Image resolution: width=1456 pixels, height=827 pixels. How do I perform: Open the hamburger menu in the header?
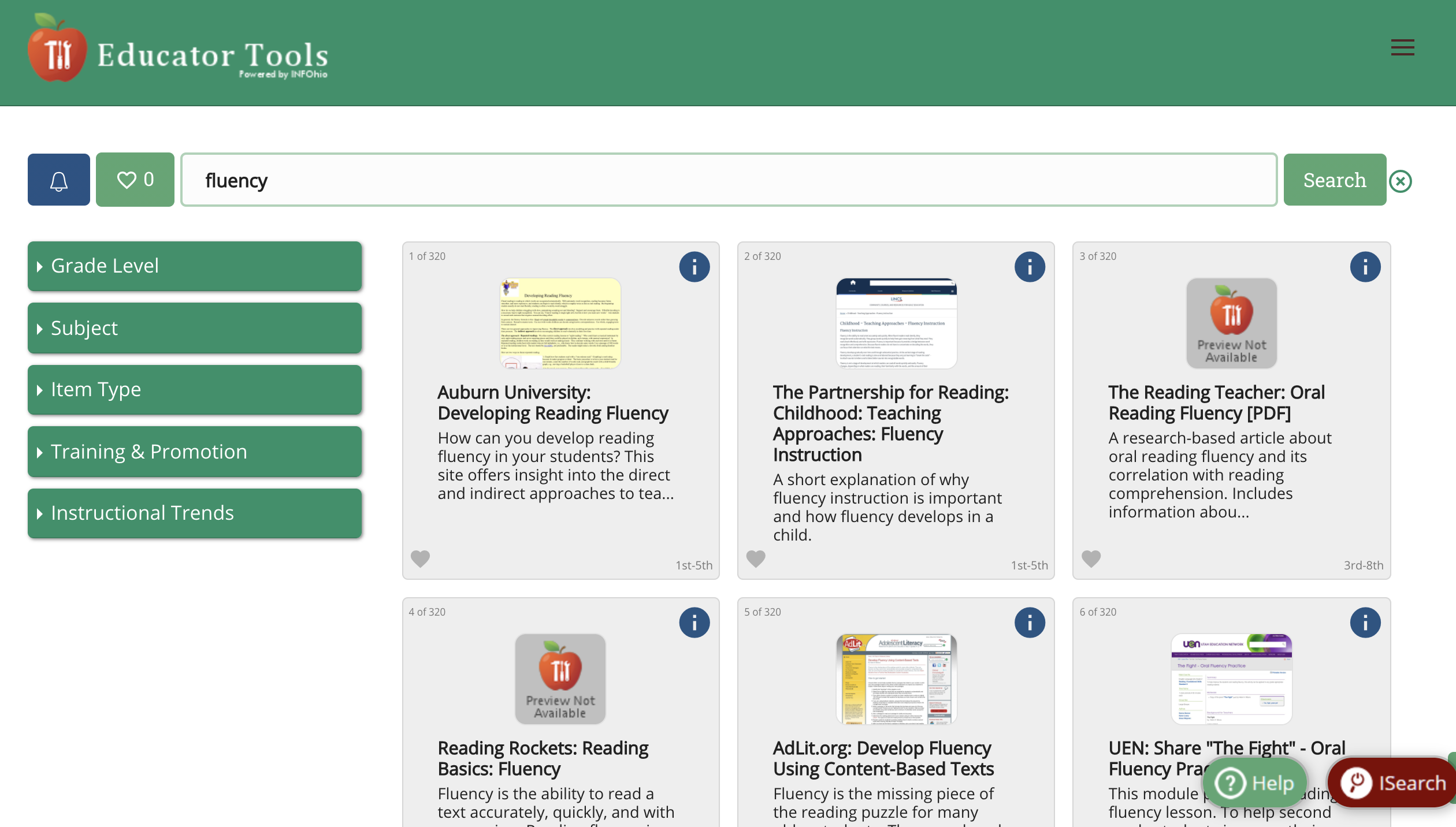(1402, 47)
